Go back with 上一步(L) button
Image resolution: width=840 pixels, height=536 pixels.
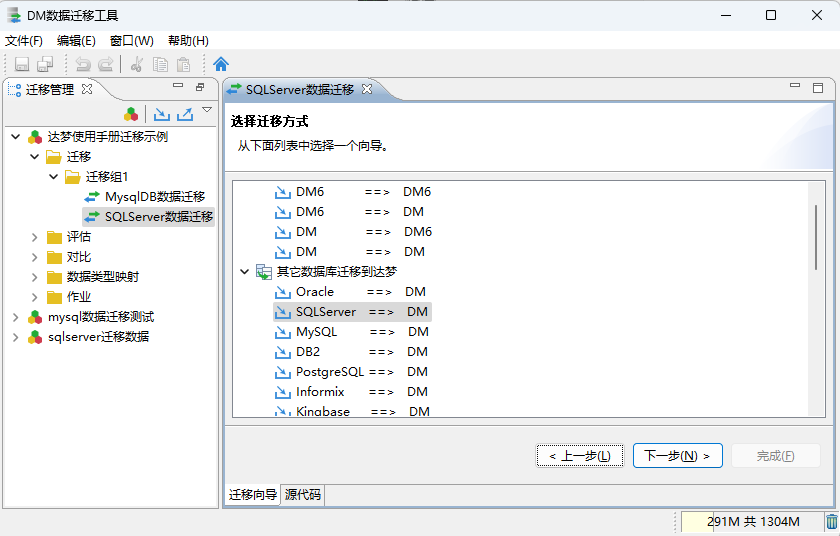pyautogui.click(x=580, y=456)
